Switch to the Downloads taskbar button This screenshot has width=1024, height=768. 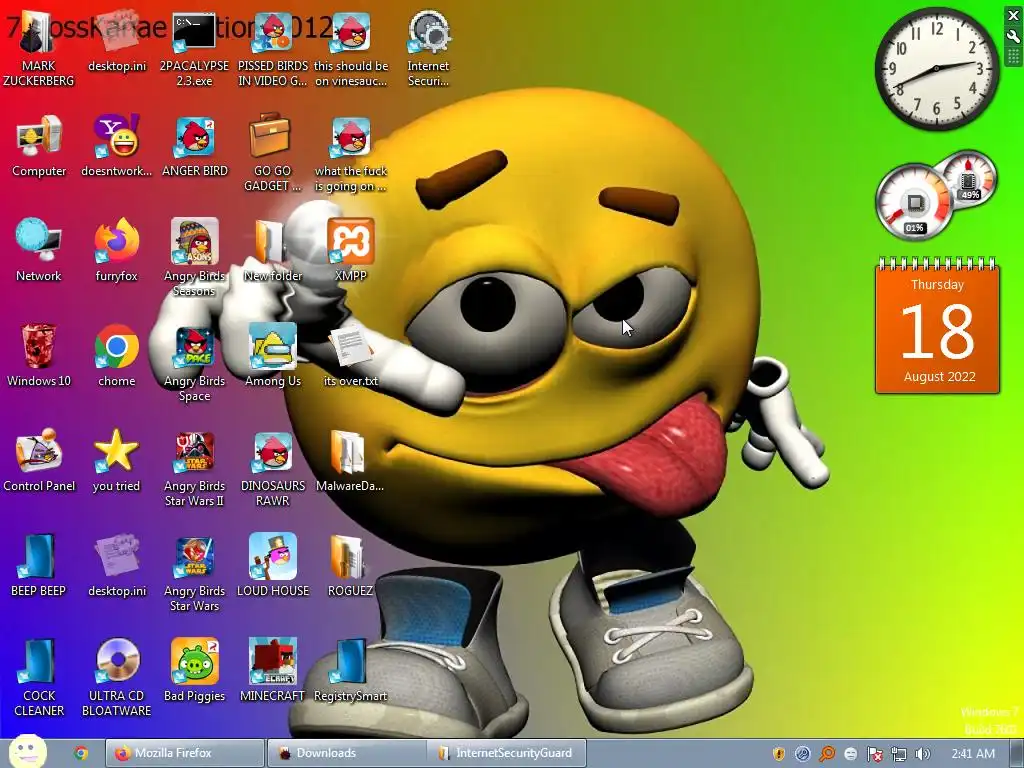[347, 753]
